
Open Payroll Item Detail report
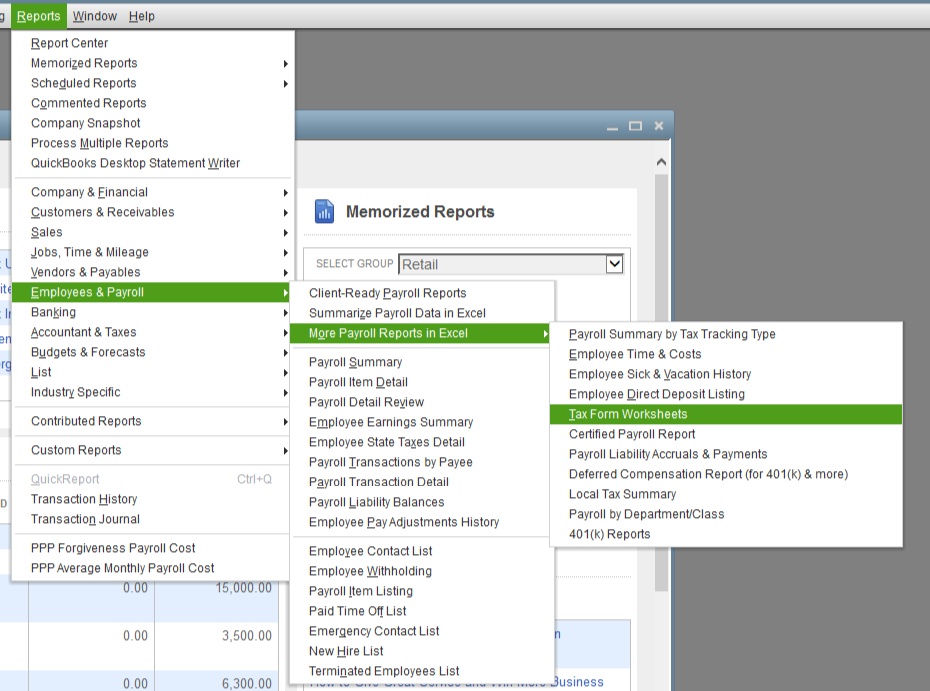[422, 383]
